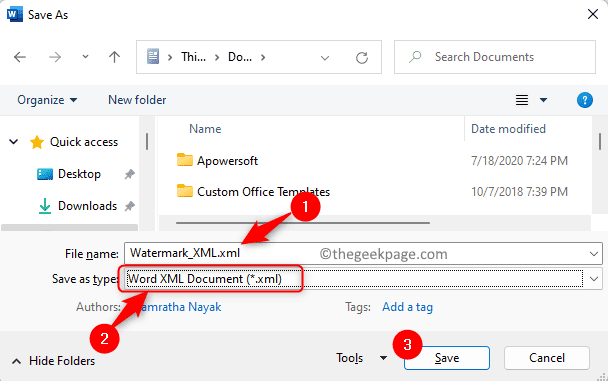The width and height of the screenshot is (608, 381).
Task: Click the Search Documents field
Action: tap(495, 57)
